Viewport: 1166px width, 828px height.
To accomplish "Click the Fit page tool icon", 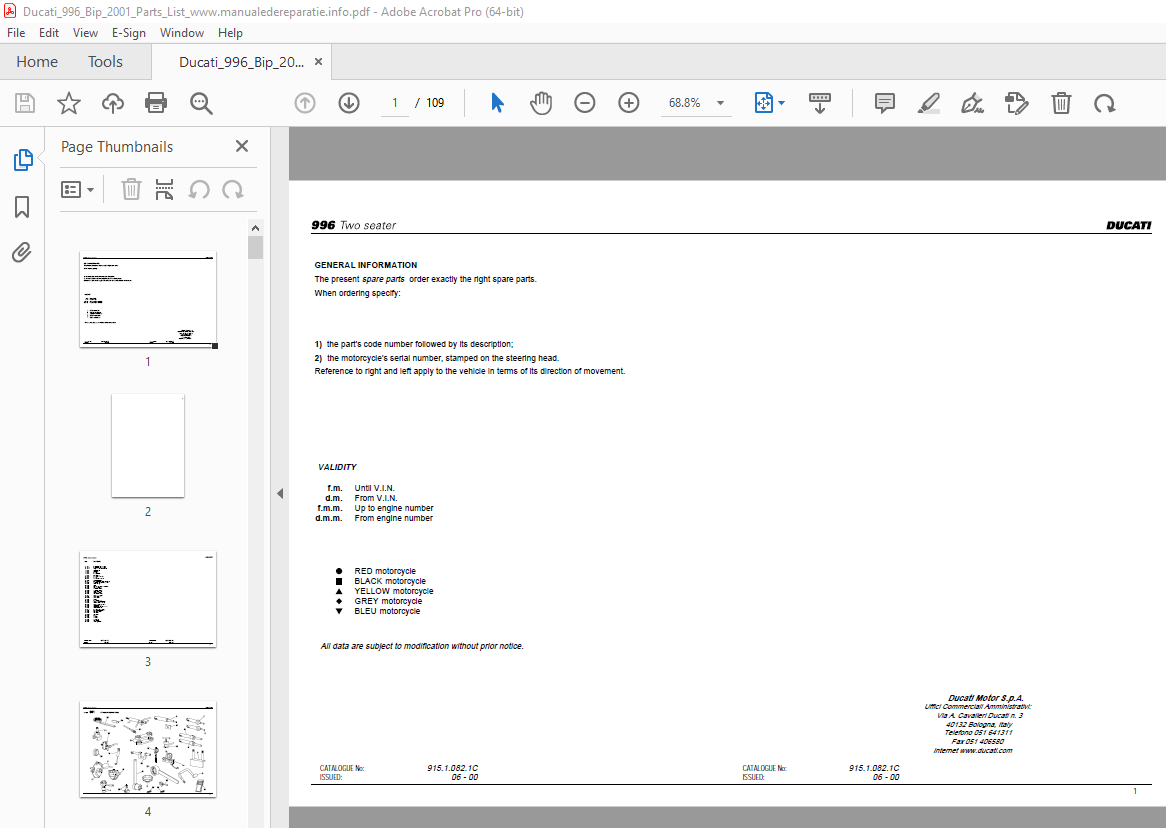I will (x=764, y=103).
